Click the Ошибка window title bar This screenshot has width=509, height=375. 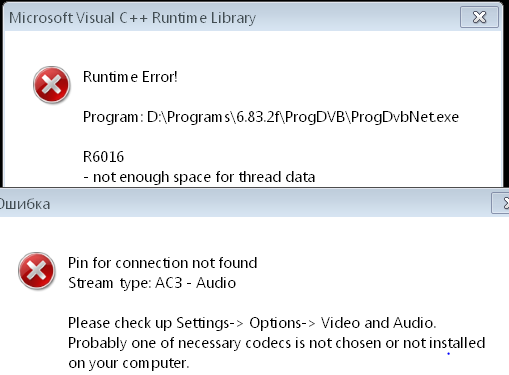[245, 203]
